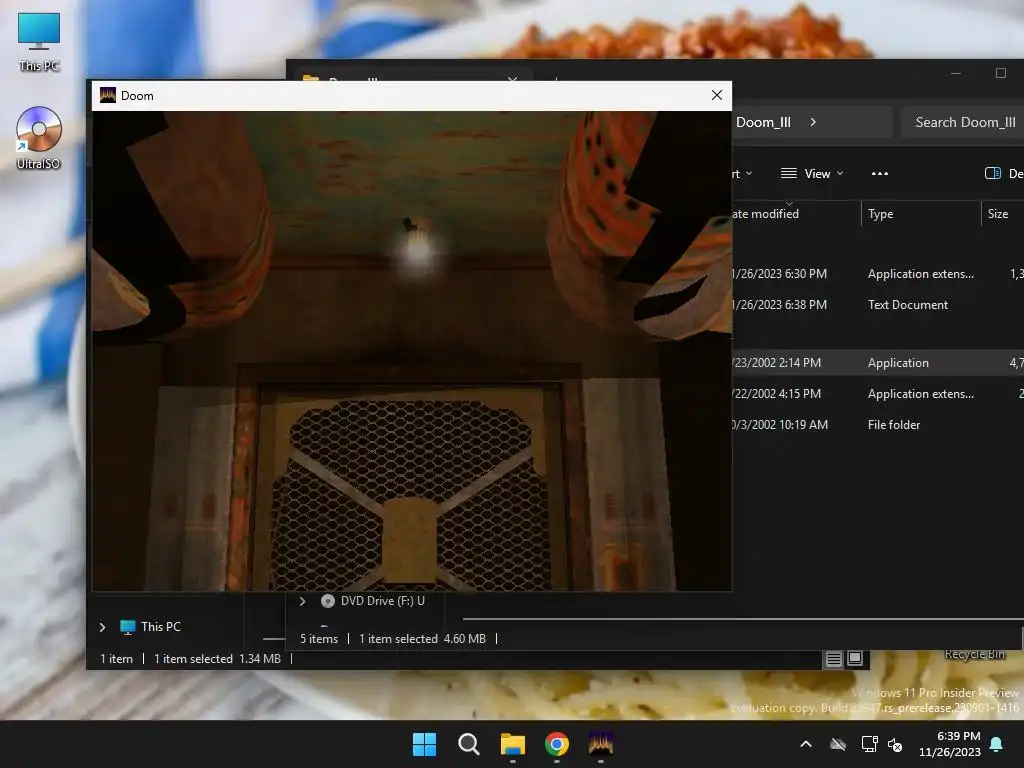This screenshot has height=768, width=1024.
Task: Click the Doom_III breadcrumb in address bar
Action: pos(763,122)
